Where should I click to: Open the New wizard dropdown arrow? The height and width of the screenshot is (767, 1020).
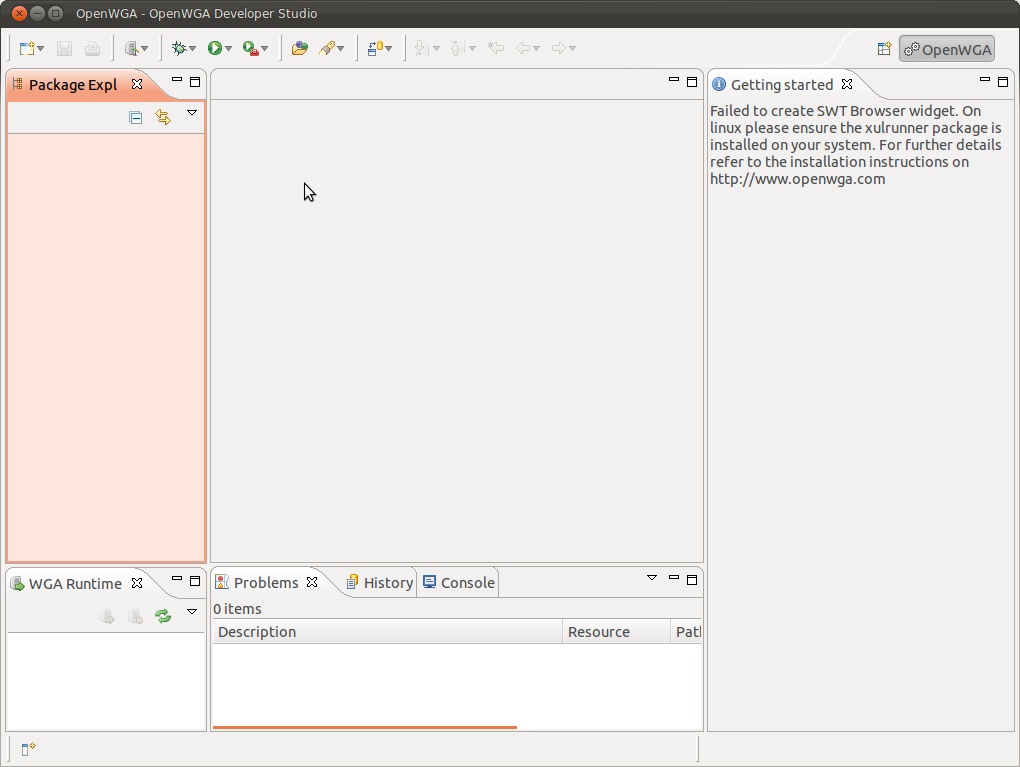click(x=40, y=49)
